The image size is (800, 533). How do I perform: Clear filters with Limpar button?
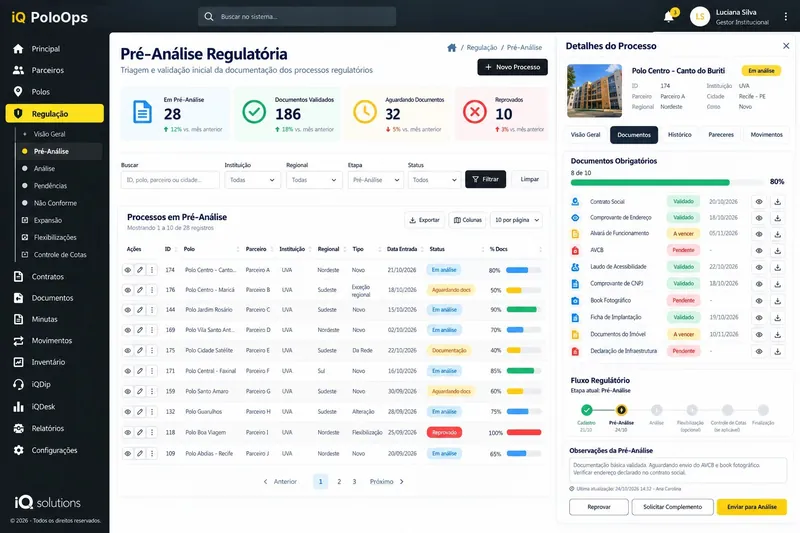pos(529,179)
